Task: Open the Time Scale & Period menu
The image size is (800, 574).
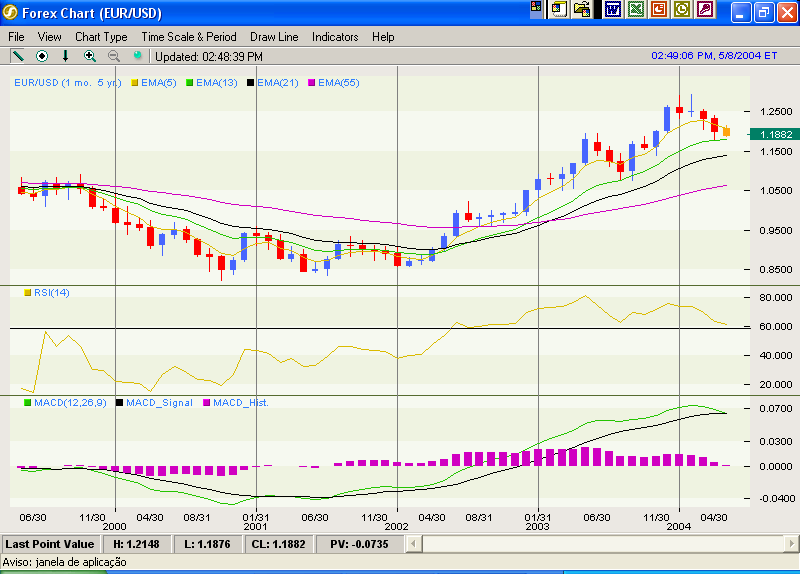Action: 189,37
